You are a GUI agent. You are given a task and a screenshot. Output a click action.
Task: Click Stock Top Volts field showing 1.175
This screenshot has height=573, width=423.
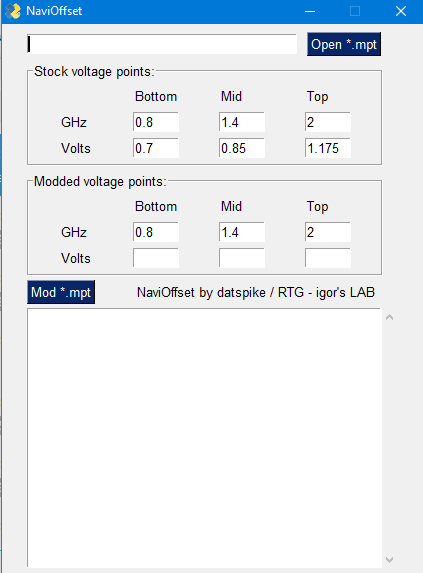tap(328, 148)
